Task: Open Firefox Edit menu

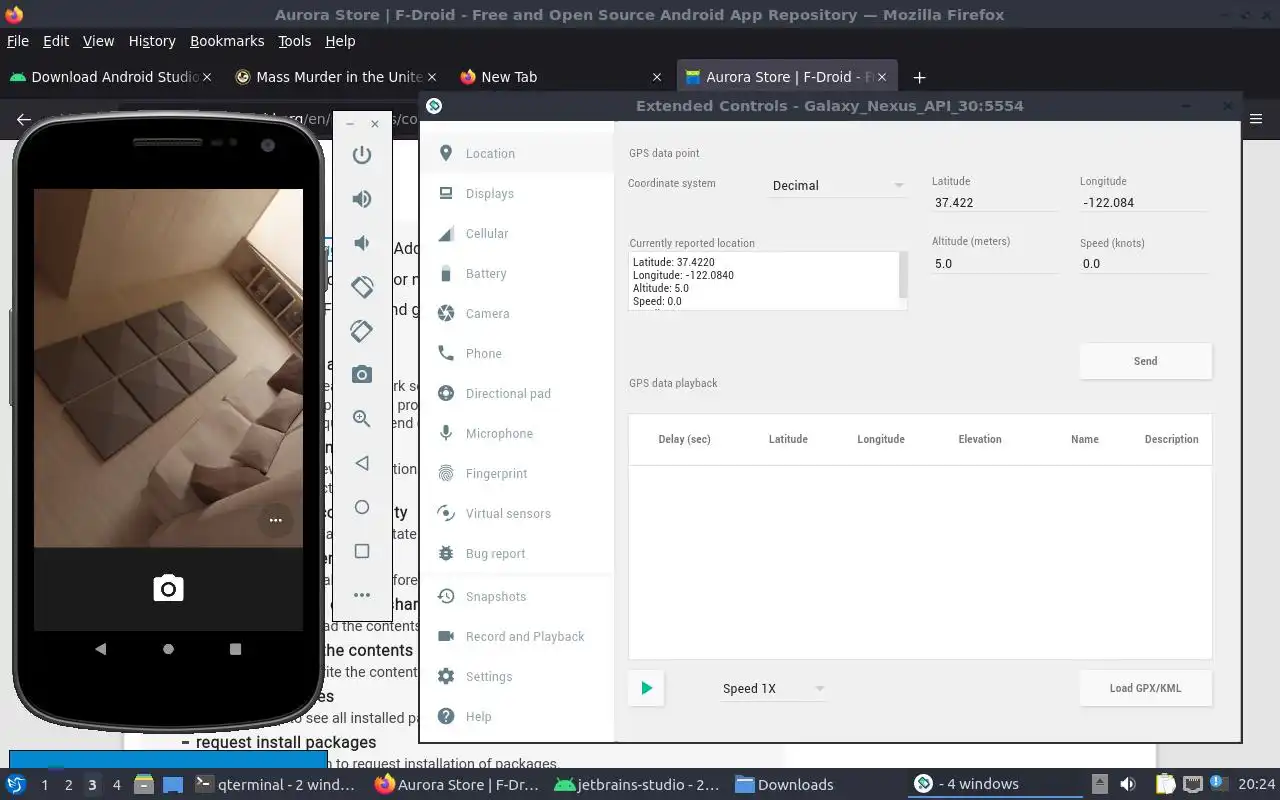Action: click(56, 41)
